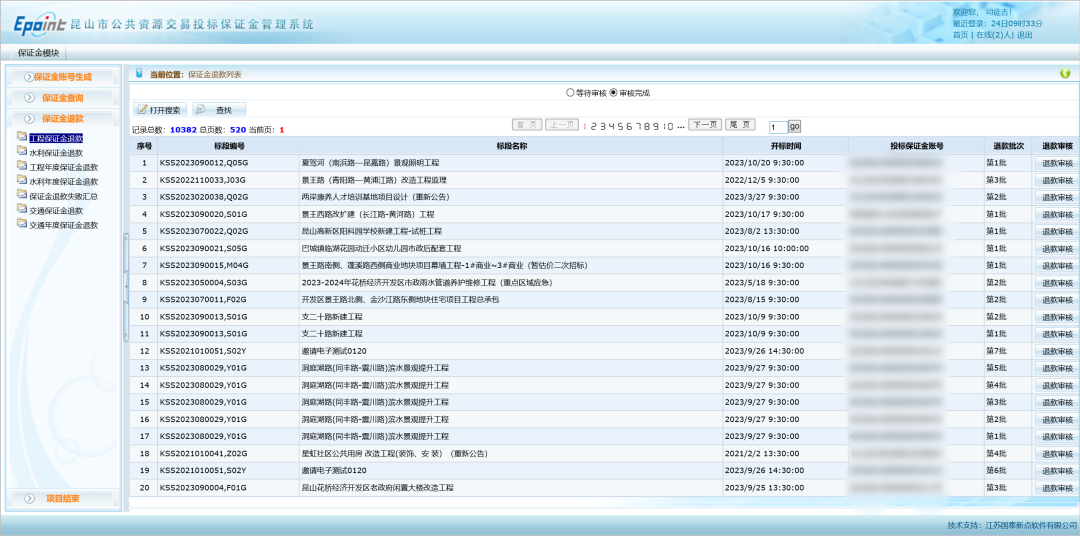
Task: Click 退款审核 for row 2 景王路 改造工程监理
Action: 1057,181
